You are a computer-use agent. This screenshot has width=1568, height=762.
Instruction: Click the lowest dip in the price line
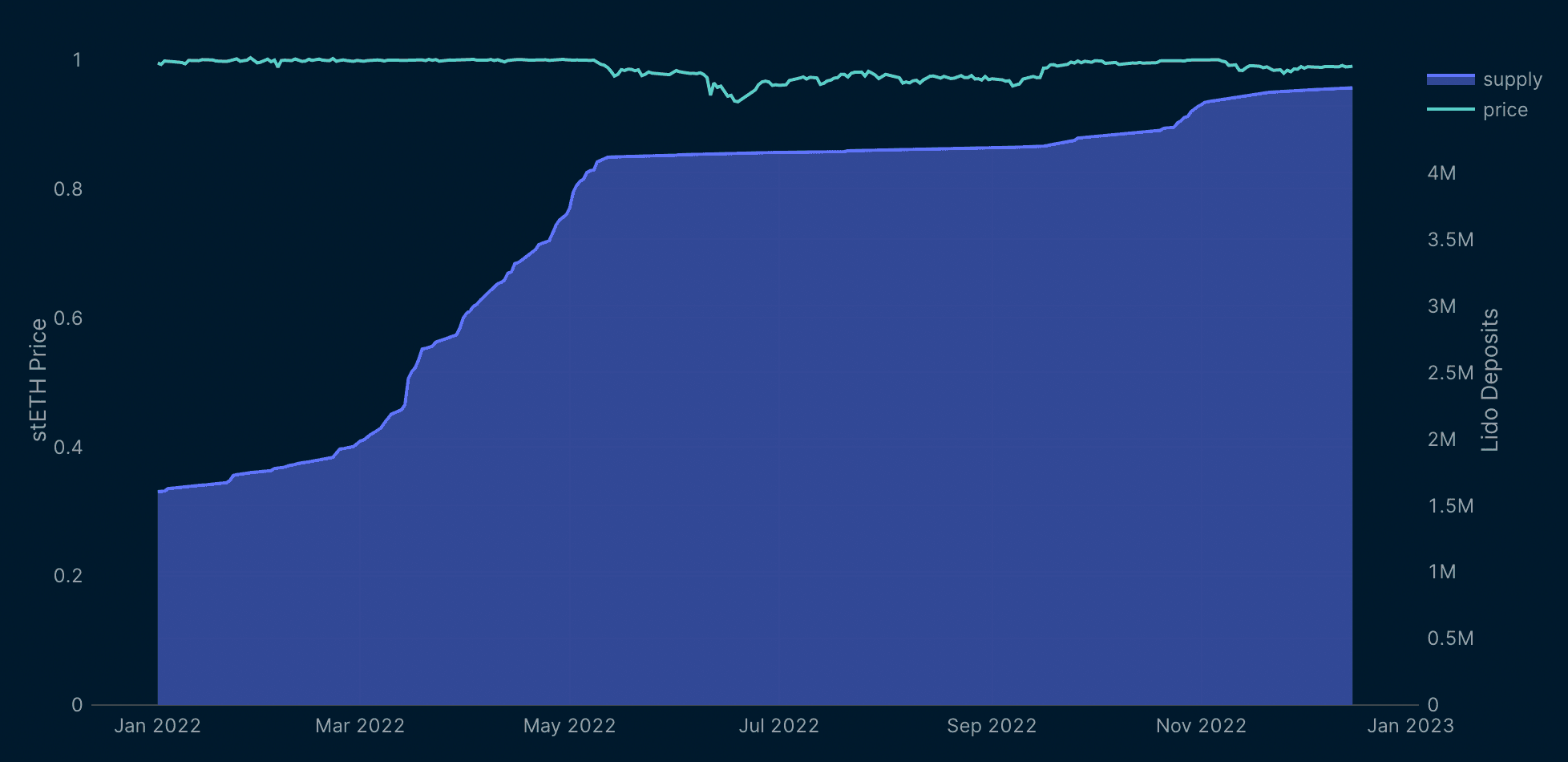click(737, 102)
